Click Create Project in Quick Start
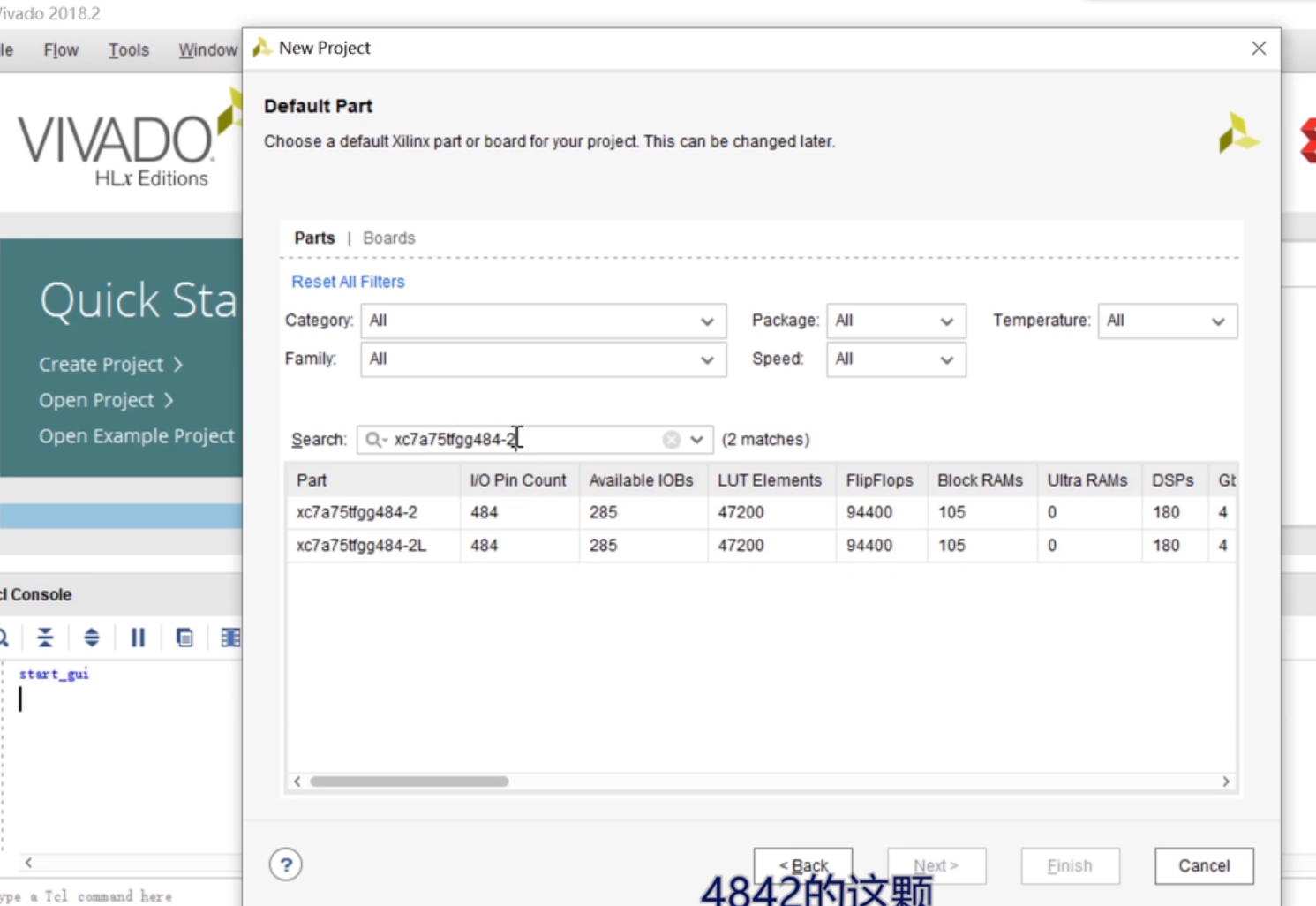The height and width of the screenshot is (906, 1316). pos(110,364)
